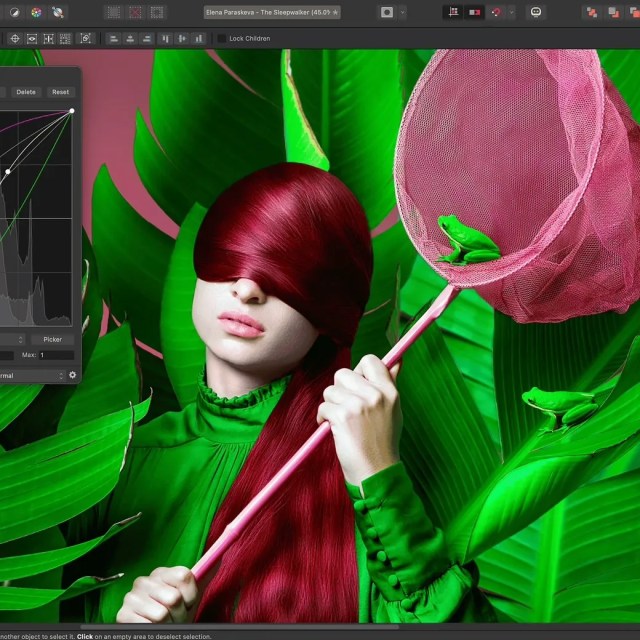The height and width of the screenshot is (640, 640).
Task: Toggle Show Alignment Handles icon
Action: (49, 39)
